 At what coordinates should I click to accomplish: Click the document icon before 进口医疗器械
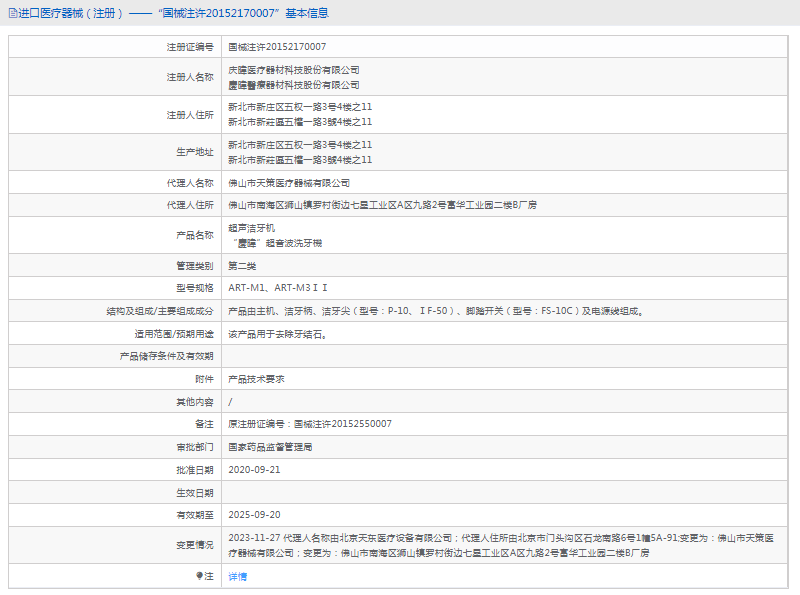pyautogui.click(x=12, y=14)
